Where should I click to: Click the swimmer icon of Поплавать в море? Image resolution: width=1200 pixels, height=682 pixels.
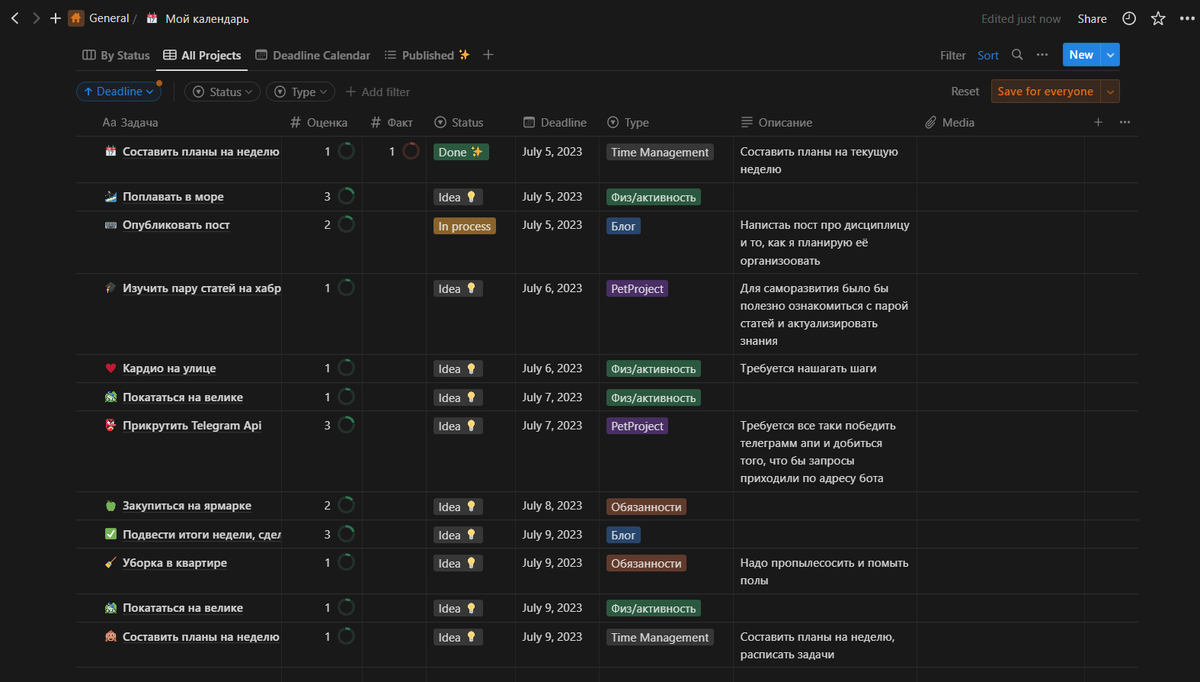pyautogui.click(x=110, y=197)
